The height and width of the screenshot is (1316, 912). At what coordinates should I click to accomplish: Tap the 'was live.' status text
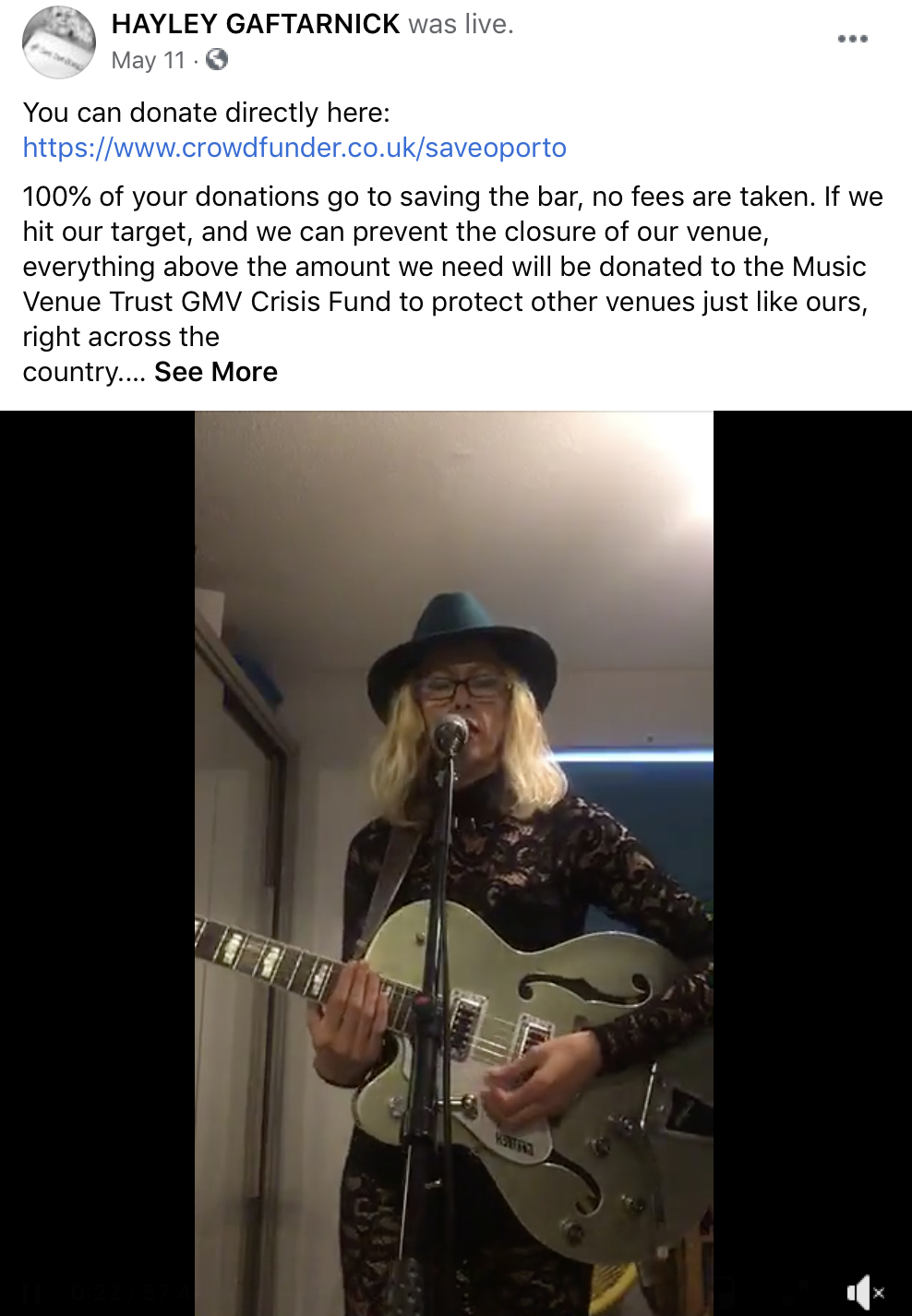[462, 24]
